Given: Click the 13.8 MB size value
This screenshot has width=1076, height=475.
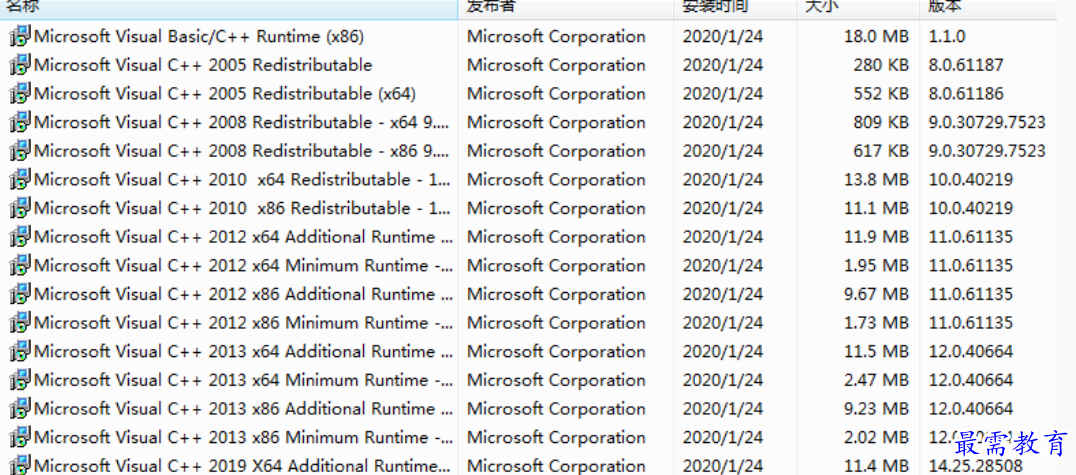Looking at the screenshot, I should (x=876, y=180).
